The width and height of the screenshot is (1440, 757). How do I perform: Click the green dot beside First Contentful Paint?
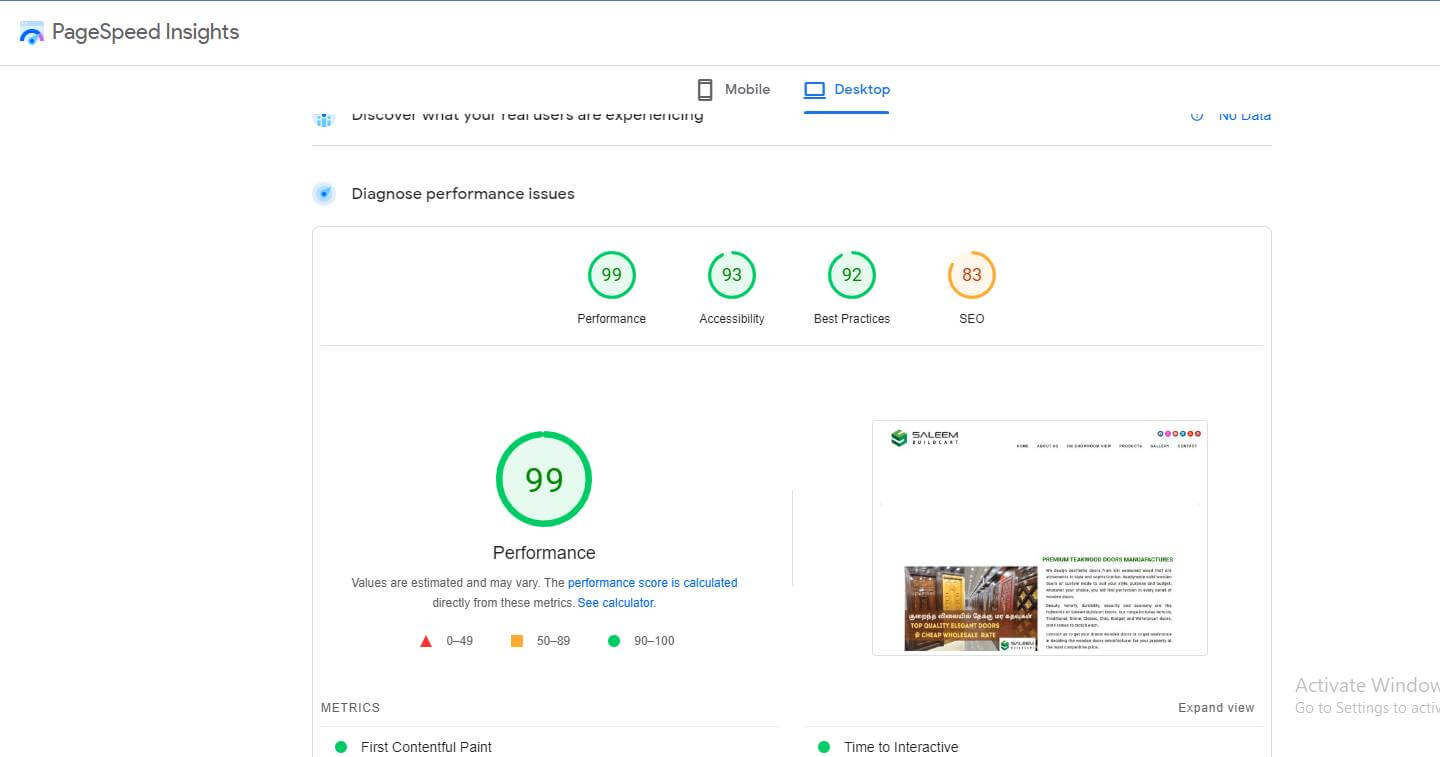(341, 747)
